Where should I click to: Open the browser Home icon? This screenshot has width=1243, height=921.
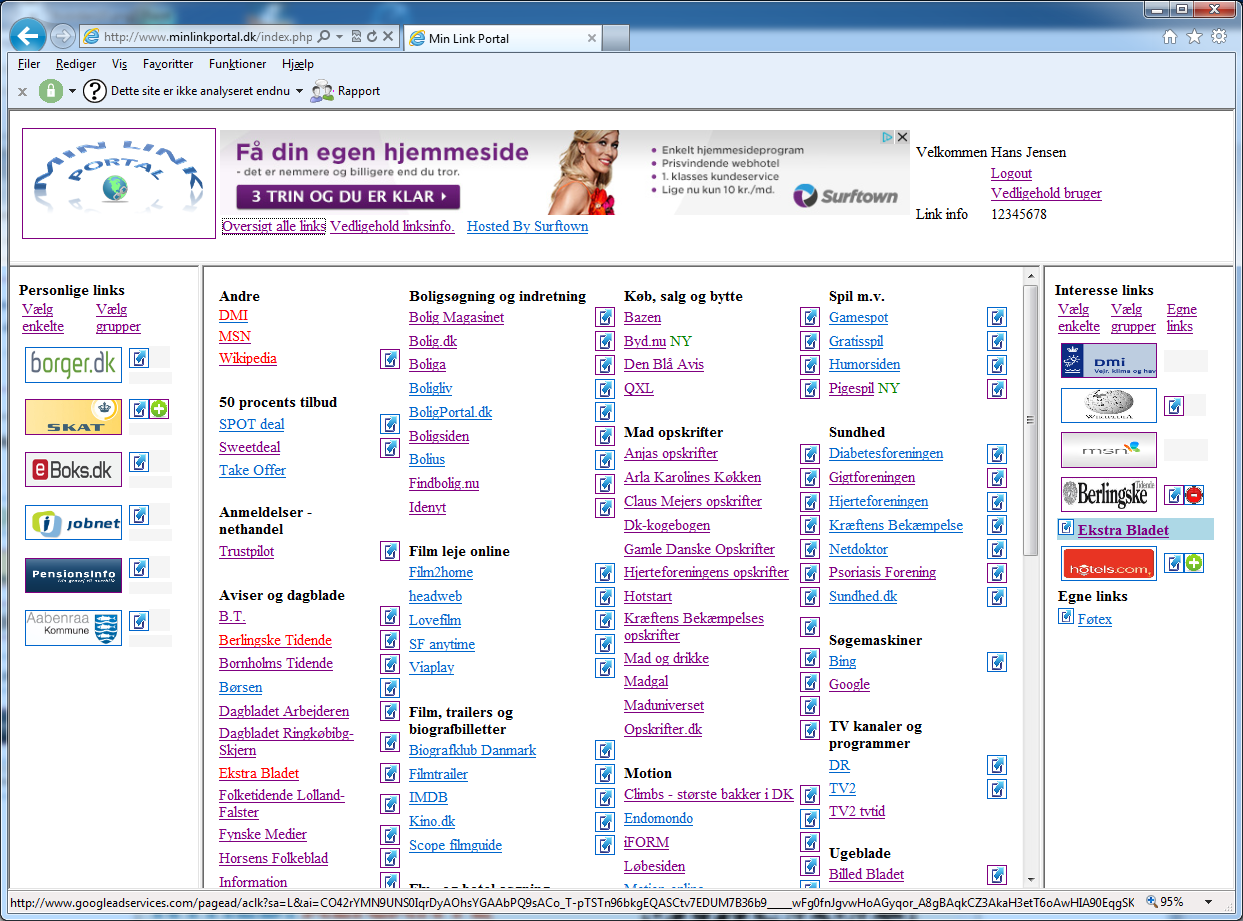tap(1170, 37)
